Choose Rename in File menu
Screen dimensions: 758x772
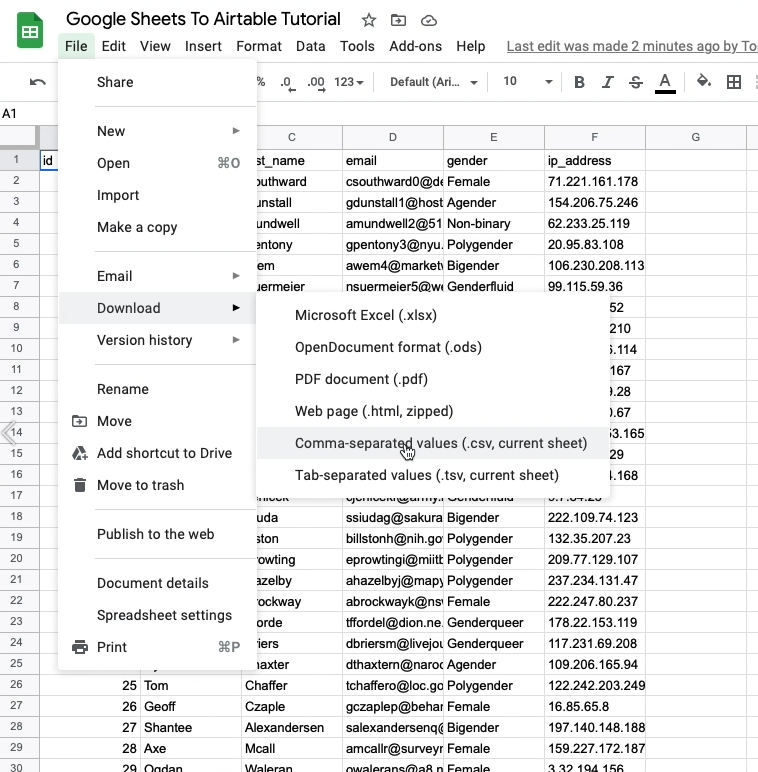tap(158, 389)
